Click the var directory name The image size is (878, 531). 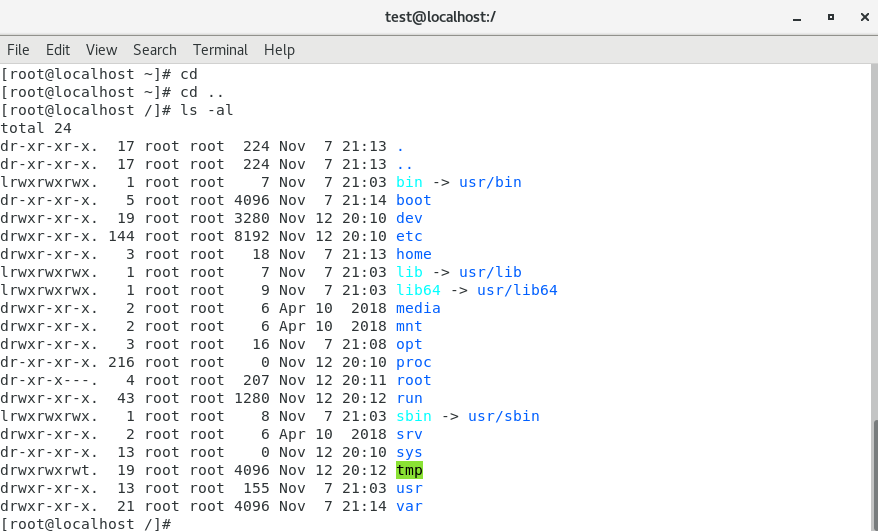point(409,506)
